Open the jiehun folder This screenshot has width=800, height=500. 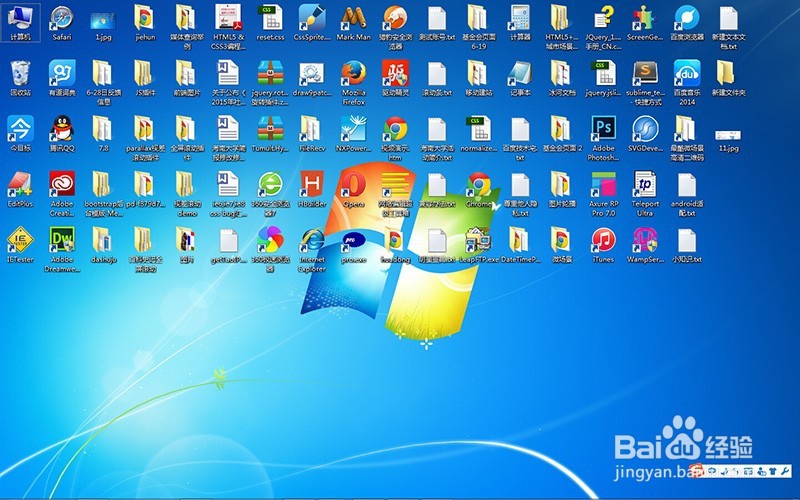145,23
